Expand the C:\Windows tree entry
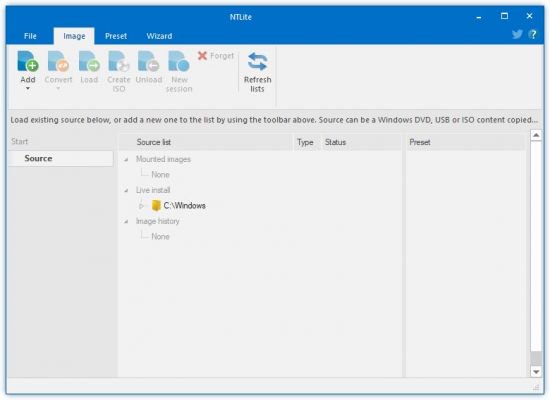 (142, 206)
